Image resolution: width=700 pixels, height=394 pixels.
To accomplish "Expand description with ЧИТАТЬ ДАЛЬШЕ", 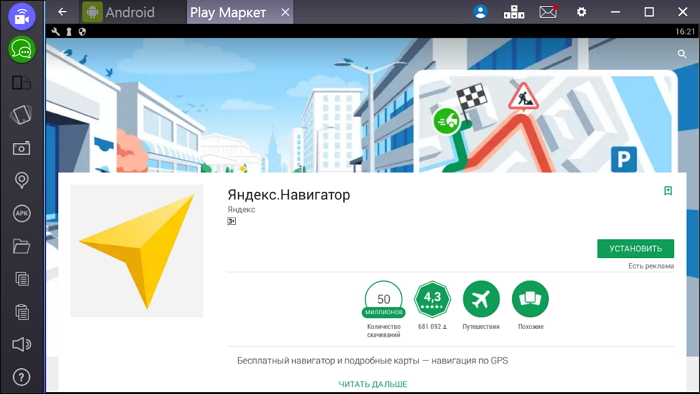I will (x=373, y=384).
